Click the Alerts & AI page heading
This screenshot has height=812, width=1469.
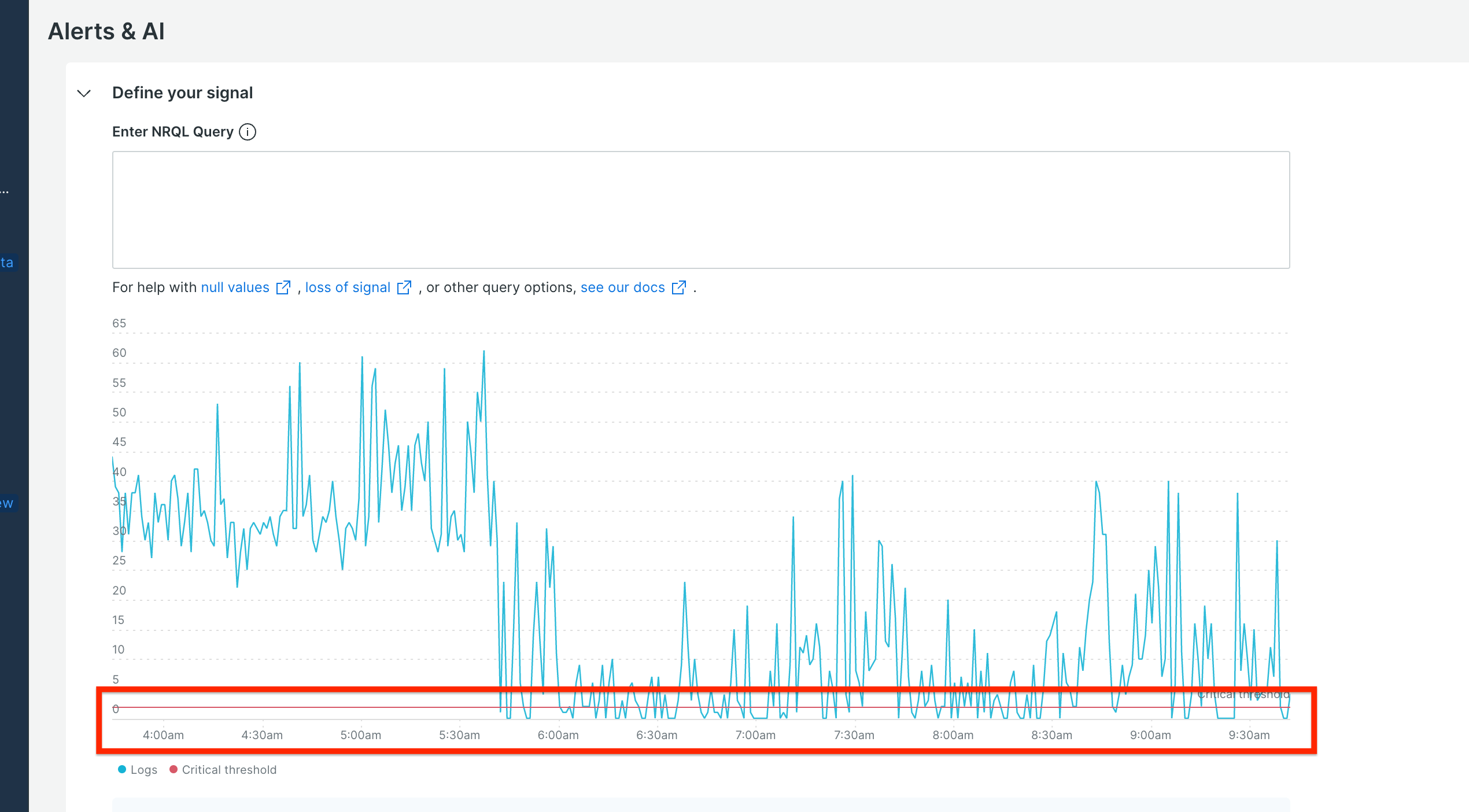[x=106, y=31]
